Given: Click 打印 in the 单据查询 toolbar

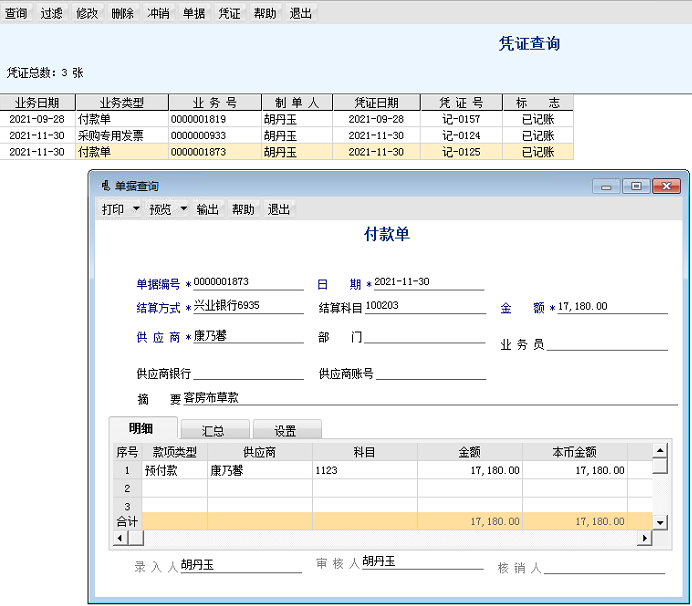Looking at the screenshot, I should (113, 209).
